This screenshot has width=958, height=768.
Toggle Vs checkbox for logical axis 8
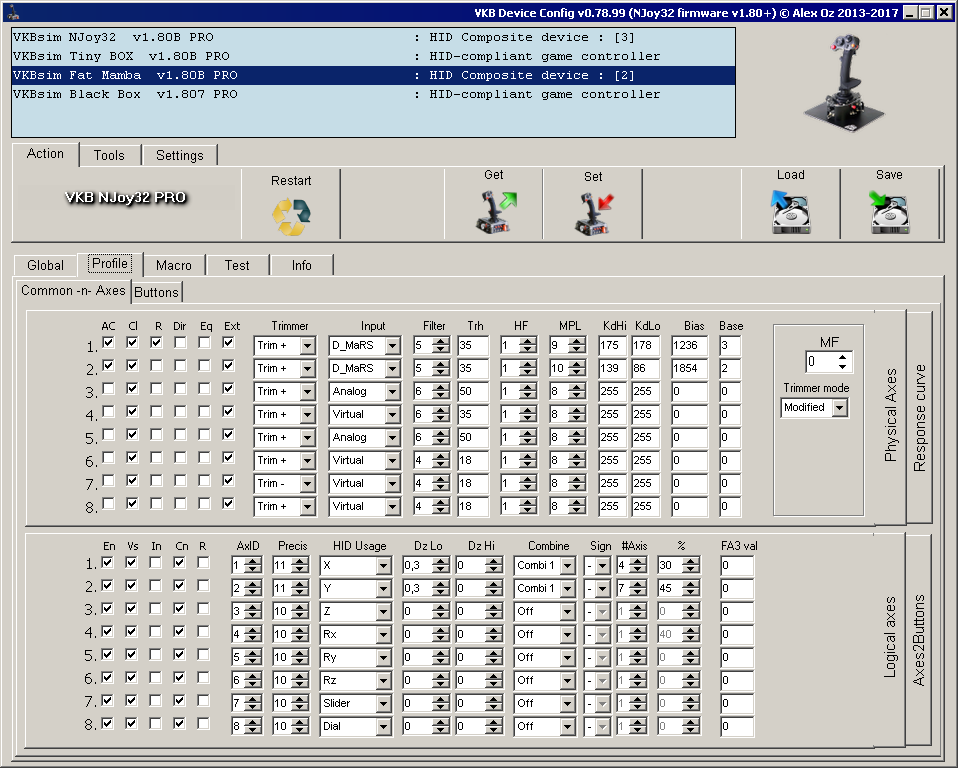(131, 723)
